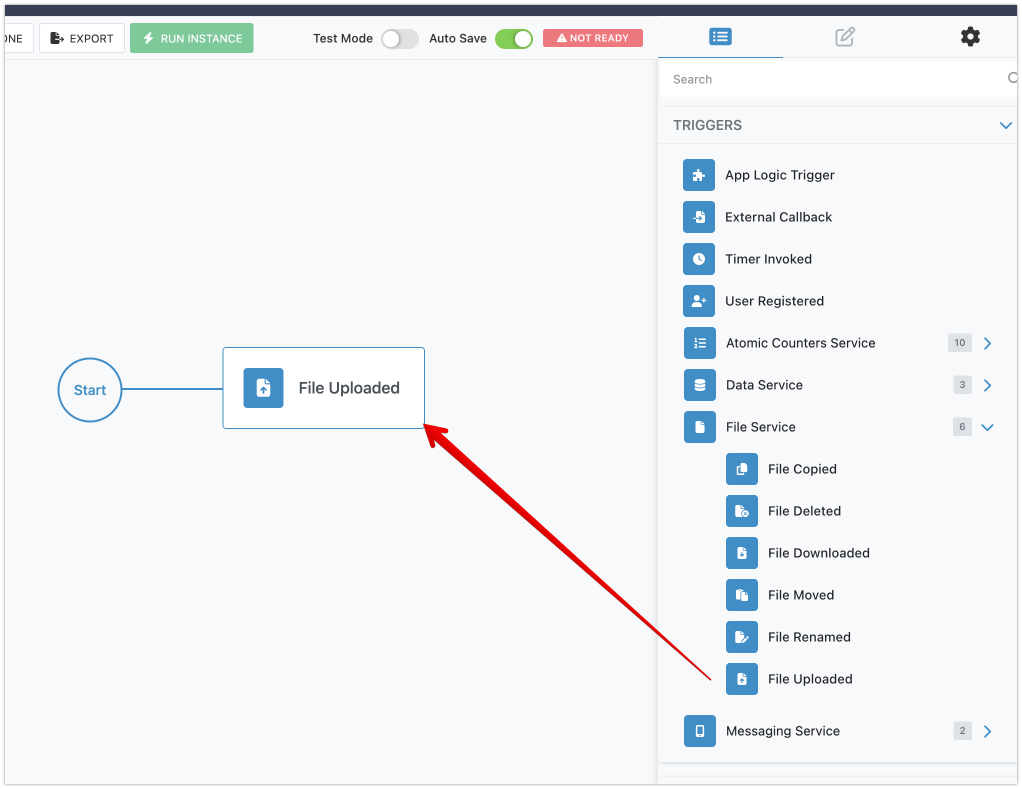The image size is (1022, 789).
Task: Click the File Renamed trigger icon
Action: tap(742, 637)
